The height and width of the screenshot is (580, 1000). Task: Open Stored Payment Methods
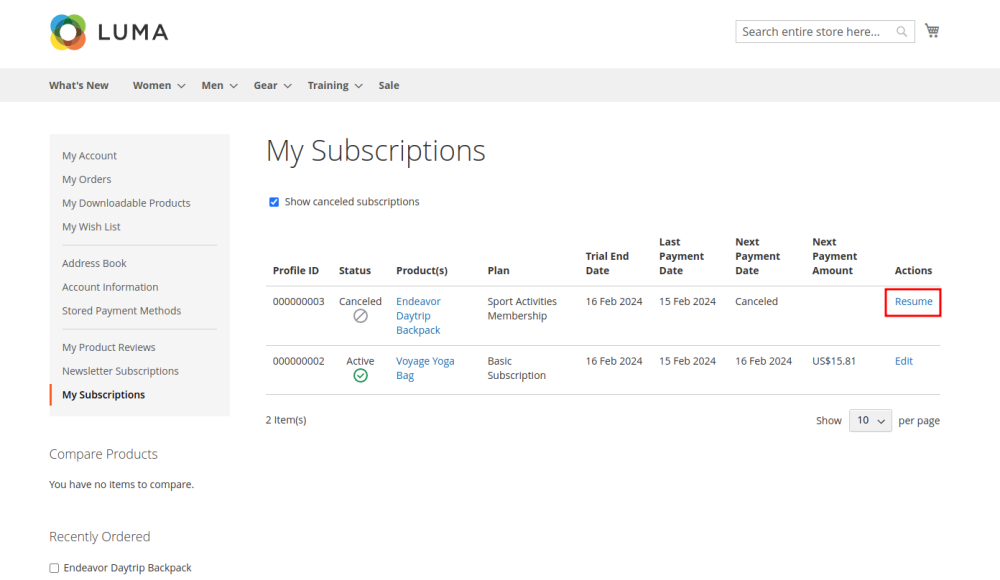tap(121, 311)
